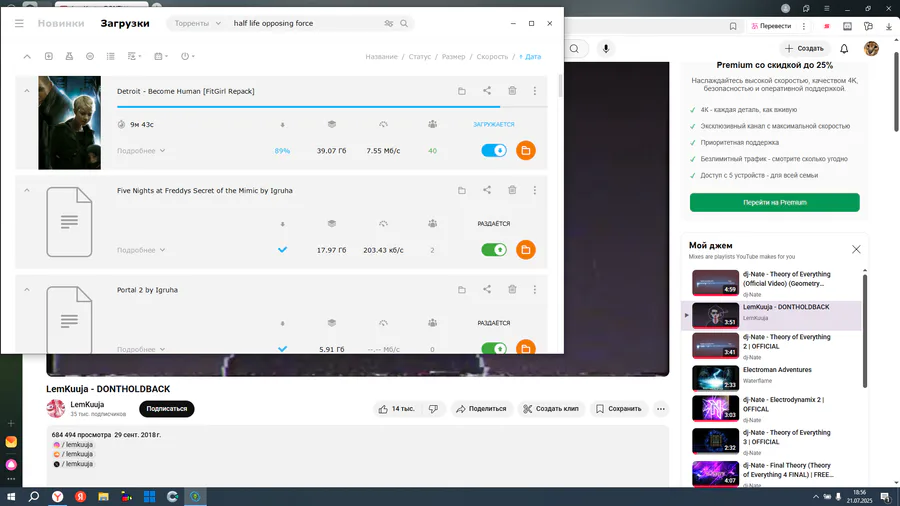Switch to the Загрузки tab
This screenshot has width=900, height=506.
point(125,24)
